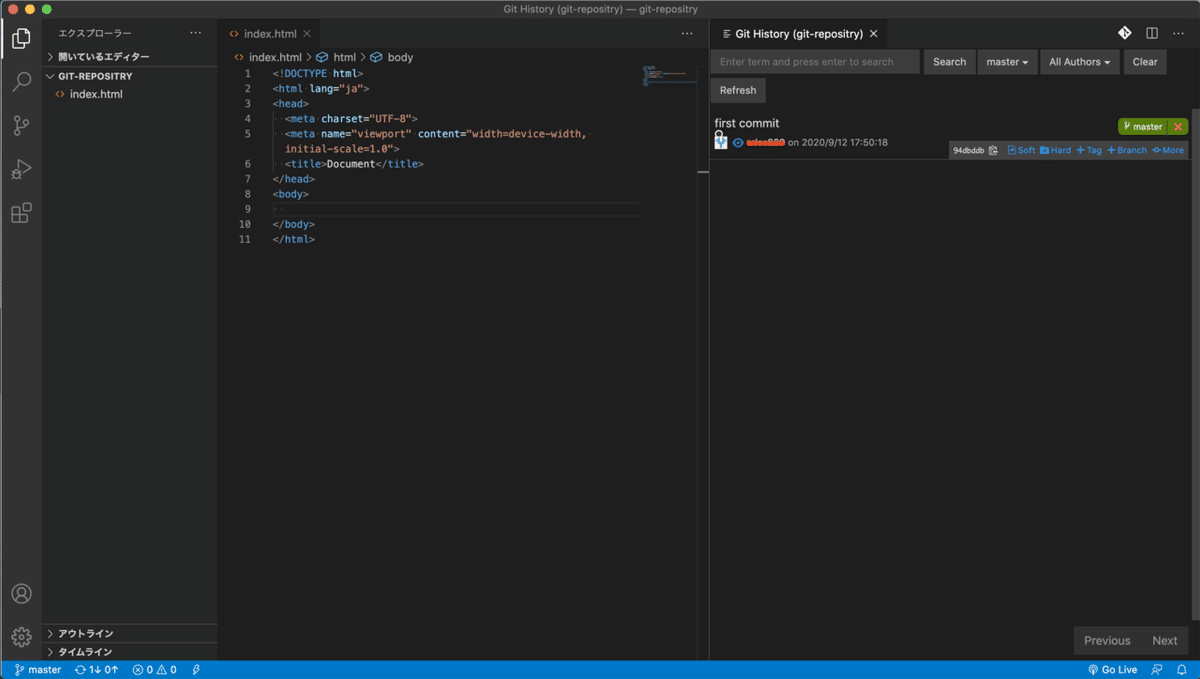Split the editor with split icon
The width and height of the screenshot is (1200, 679).
coord(1152,33)
